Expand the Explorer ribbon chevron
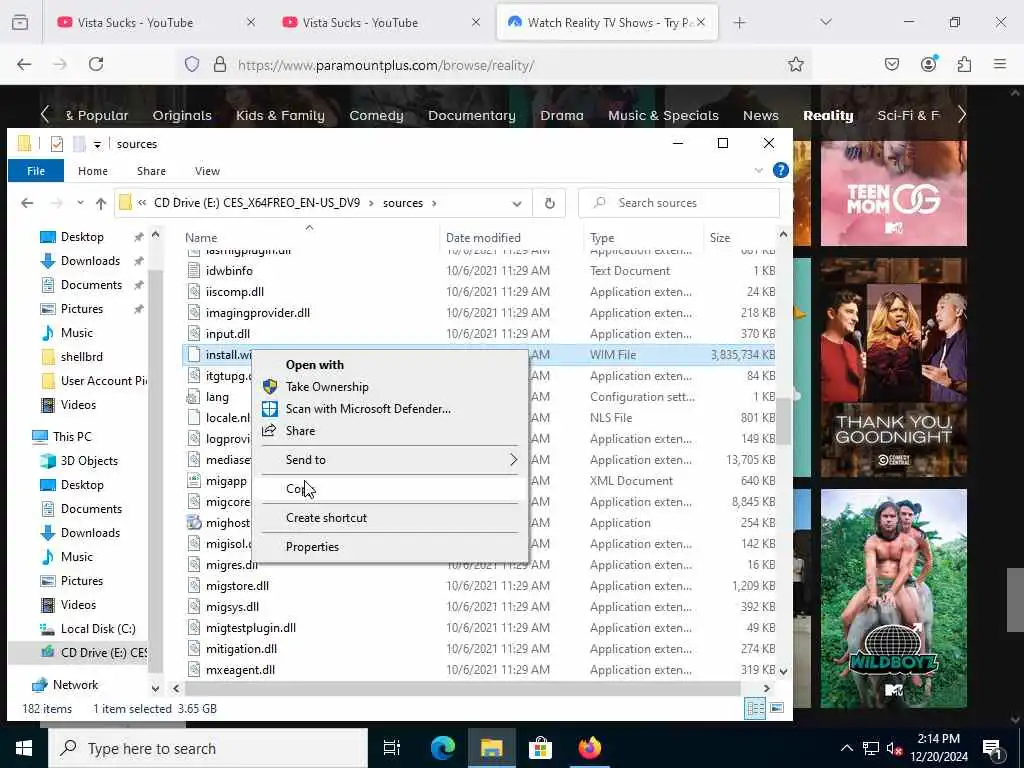1024x768 pixels. (x=759, y=170)
